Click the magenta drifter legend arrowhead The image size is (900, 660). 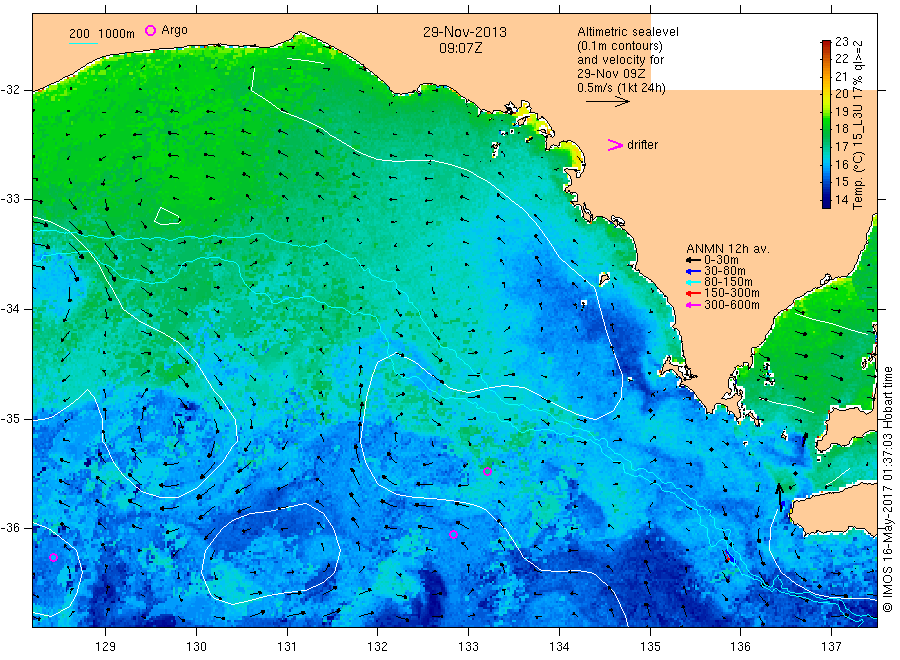(x=615, y=145)
